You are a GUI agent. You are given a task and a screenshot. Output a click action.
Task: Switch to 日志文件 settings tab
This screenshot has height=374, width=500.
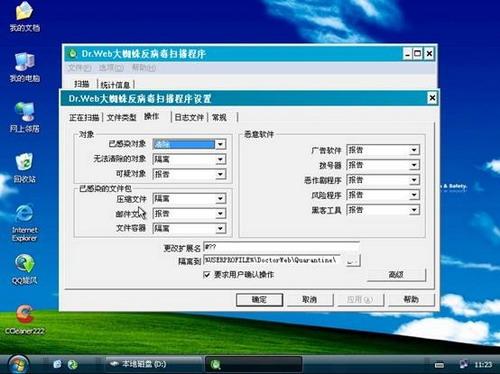pos(189,117)
